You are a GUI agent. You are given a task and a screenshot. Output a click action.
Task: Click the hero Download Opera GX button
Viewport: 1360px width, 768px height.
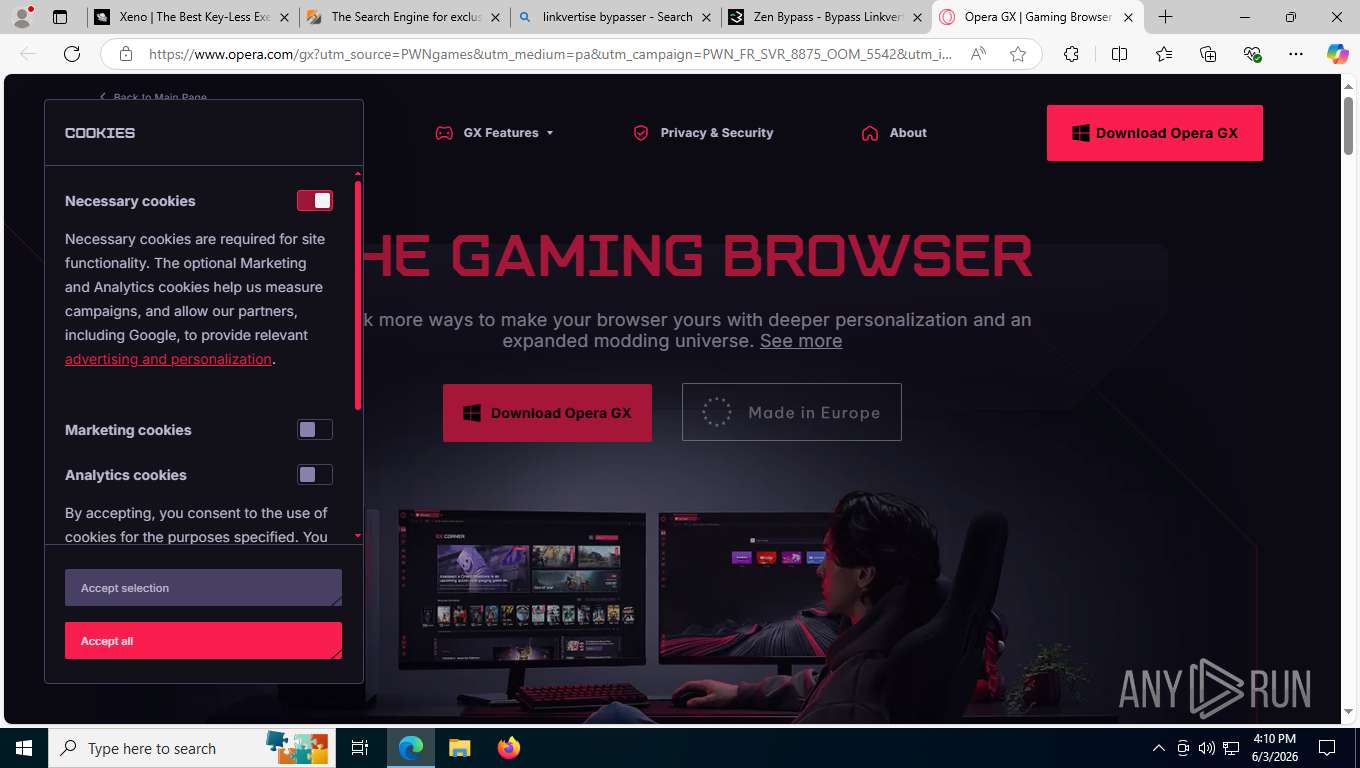[x=547, y=413]
